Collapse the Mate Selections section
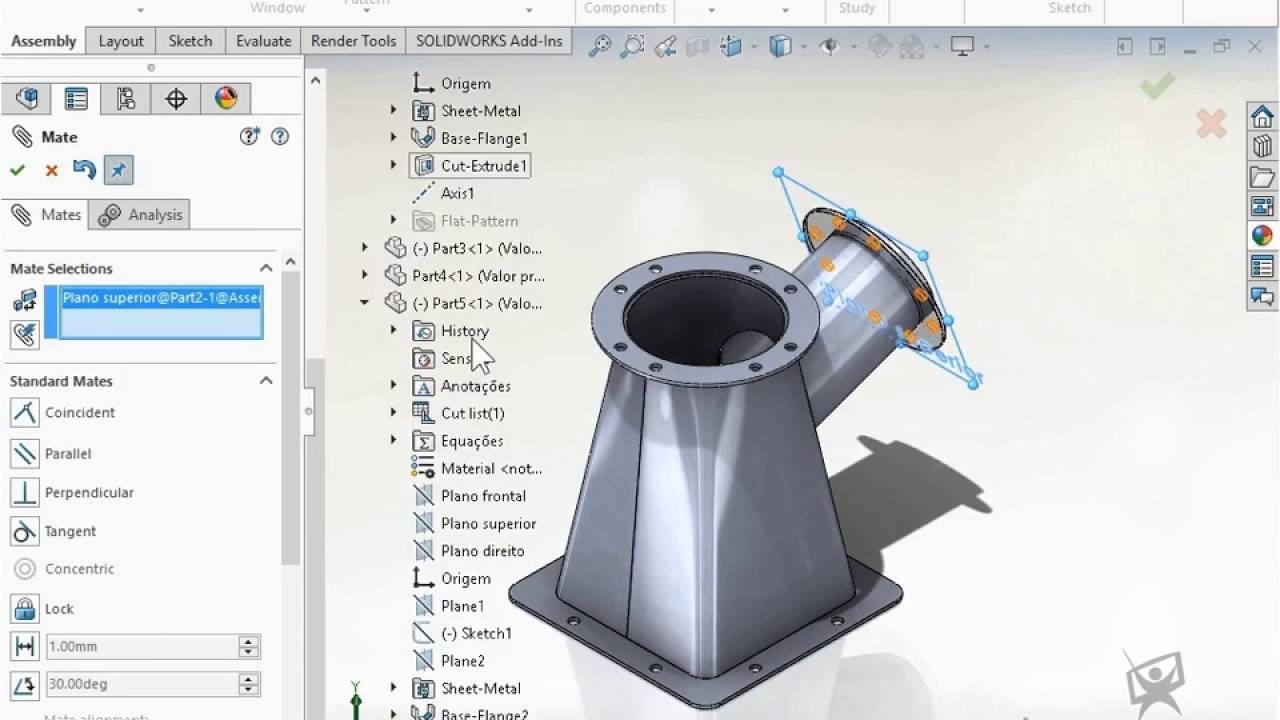Screen dimensions: 1280x720 (266, 268)
